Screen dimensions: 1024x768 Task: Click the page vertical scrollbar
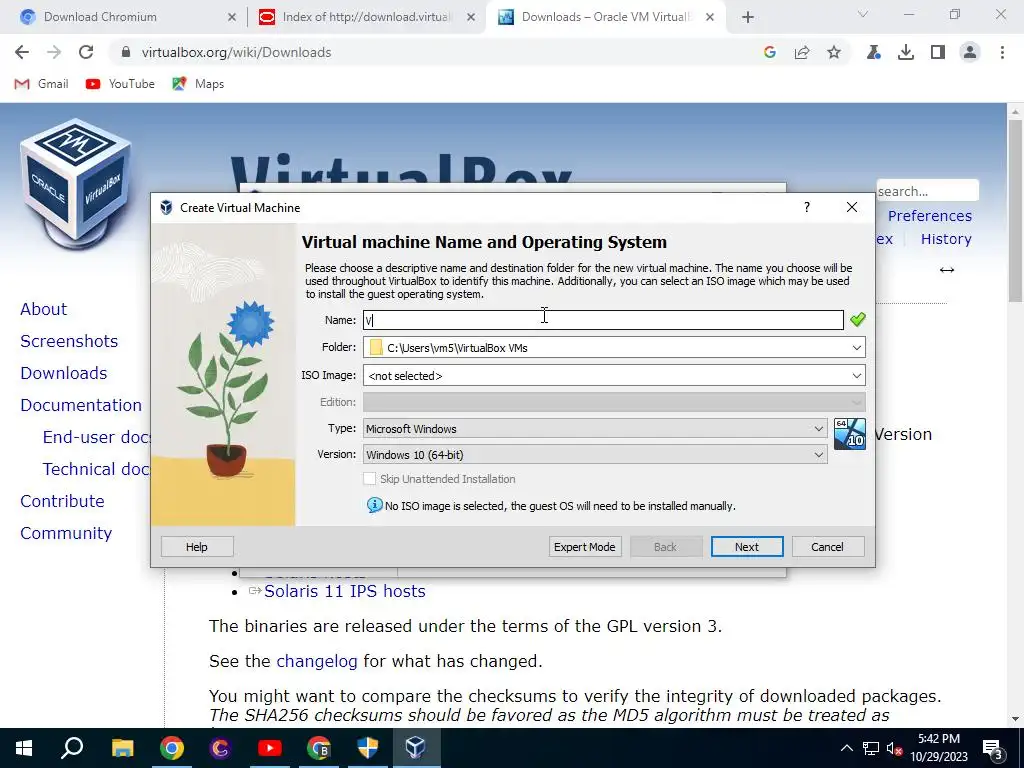1015,209
